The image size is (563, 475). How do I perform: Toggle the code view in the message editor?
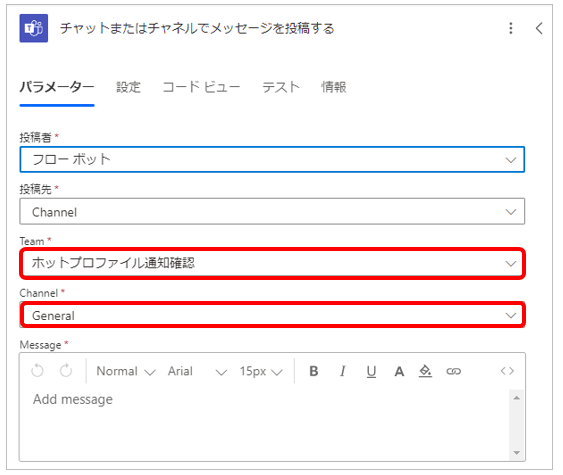coord(507,371)
